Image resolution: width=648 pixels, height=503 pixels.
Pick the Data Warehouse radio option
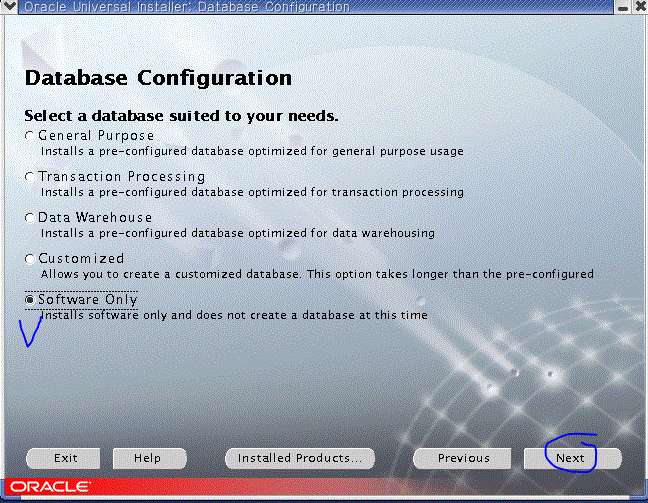point(29,217)
